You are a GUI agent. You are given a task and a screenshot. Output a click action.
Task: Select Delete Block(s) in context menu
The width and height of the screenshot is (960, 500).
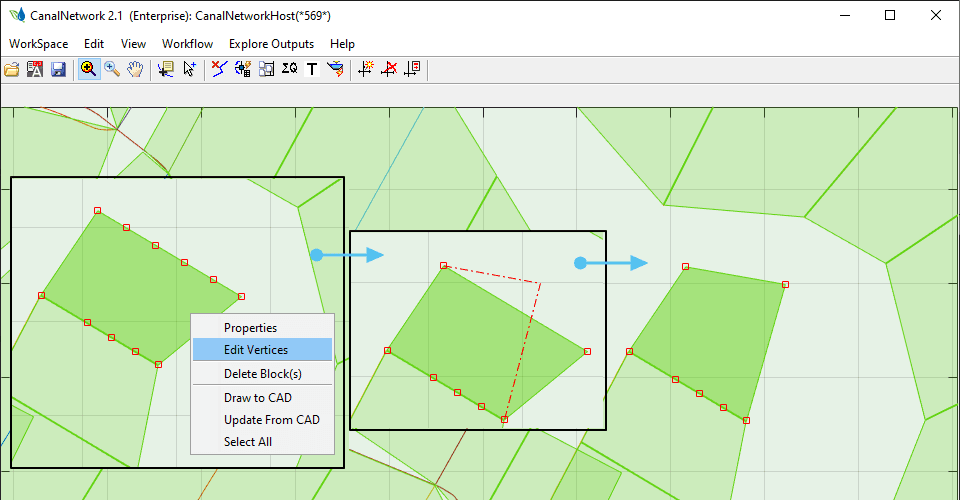tap(262, 374)
